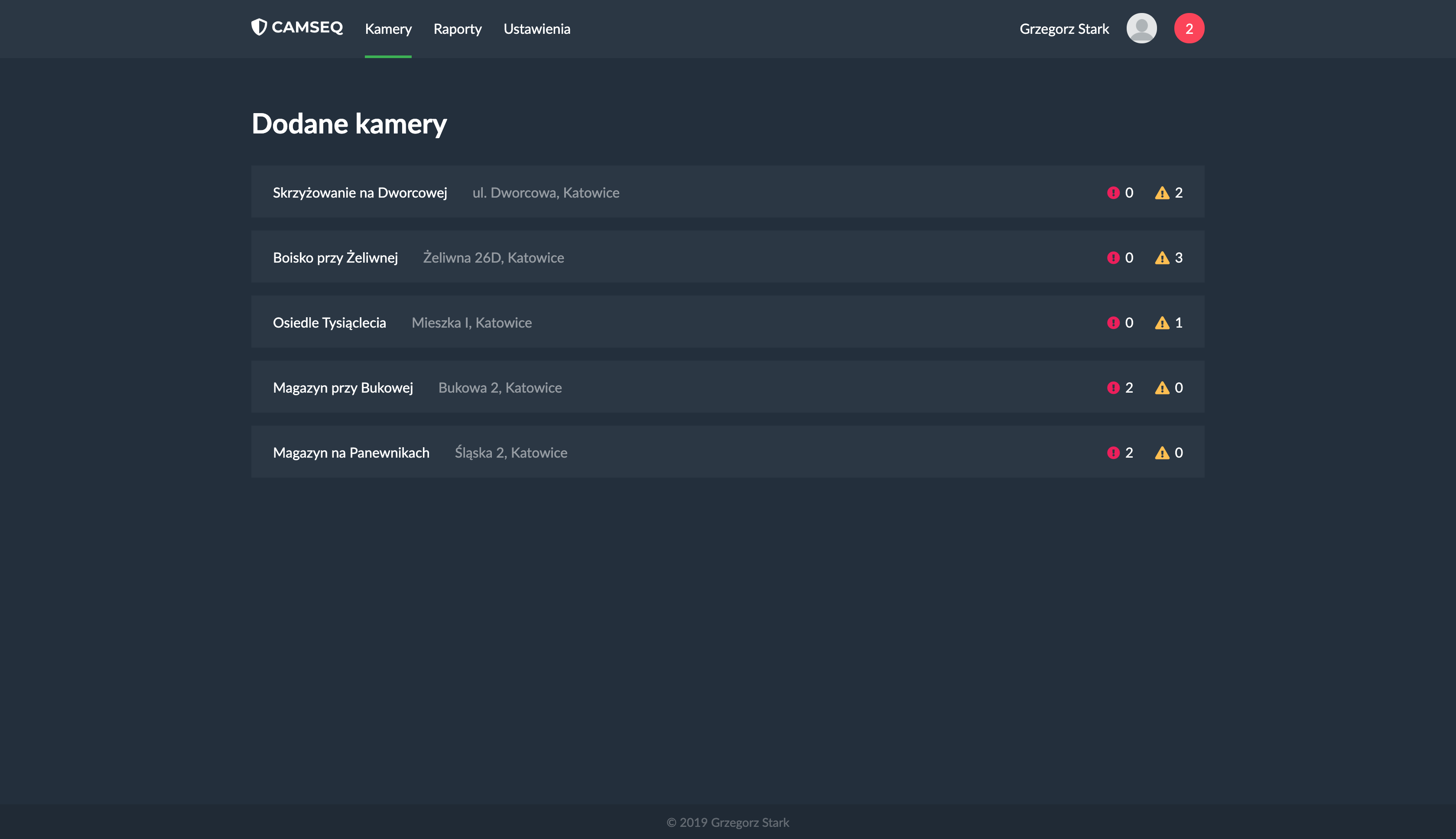Switch to the Kamery tab
Screen dimensions: 1456x839
click(x=388, y=29)
